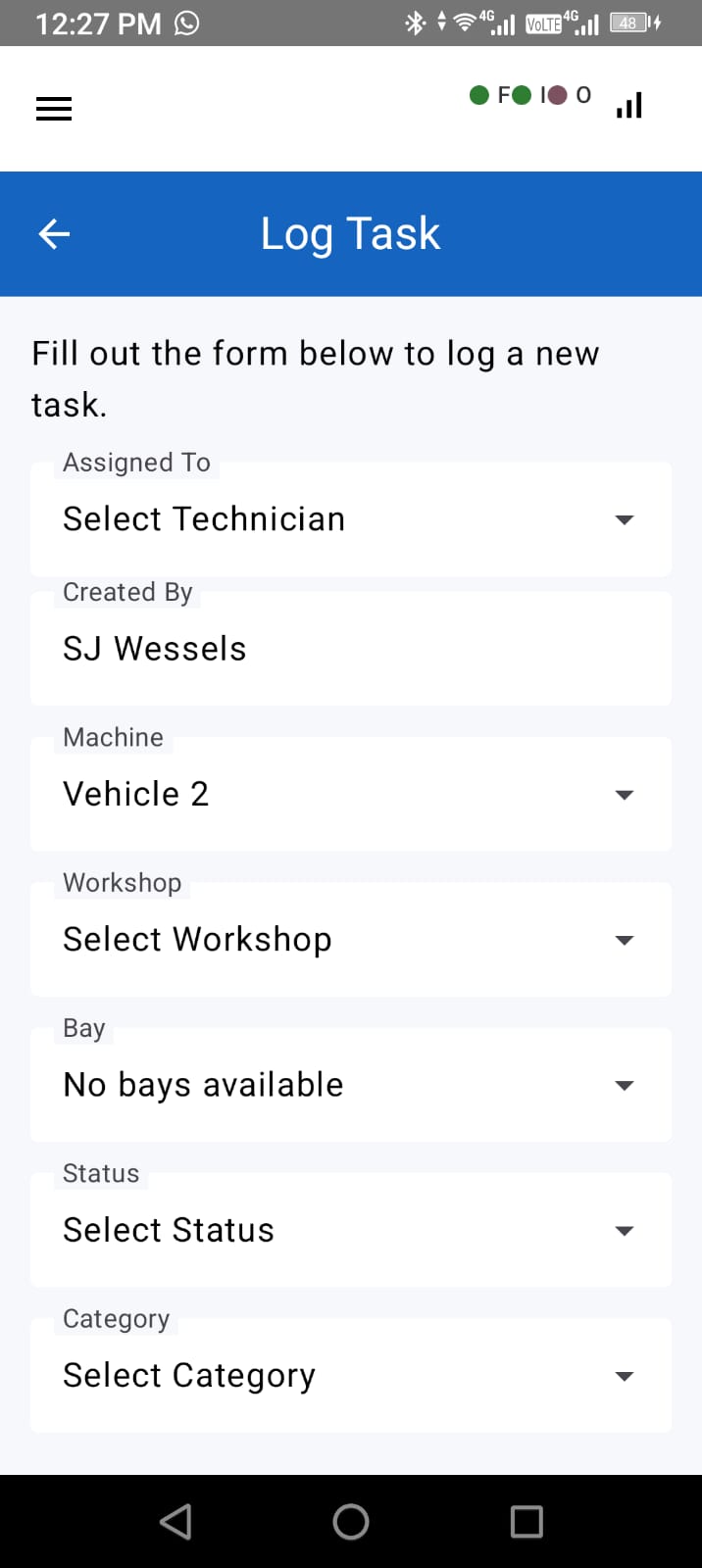Go back using the header arrow
Screen dimensions: 702x1568
[x=54, y=233]
